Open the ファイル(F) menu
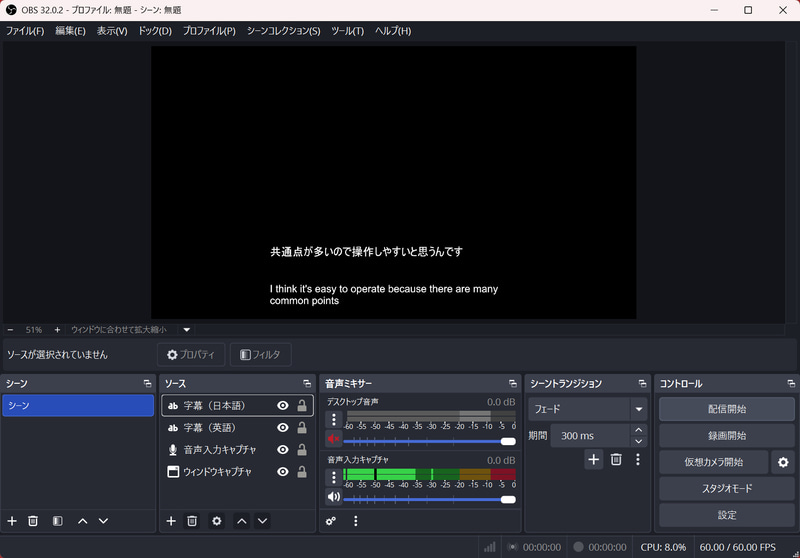 tap(25, 31)
